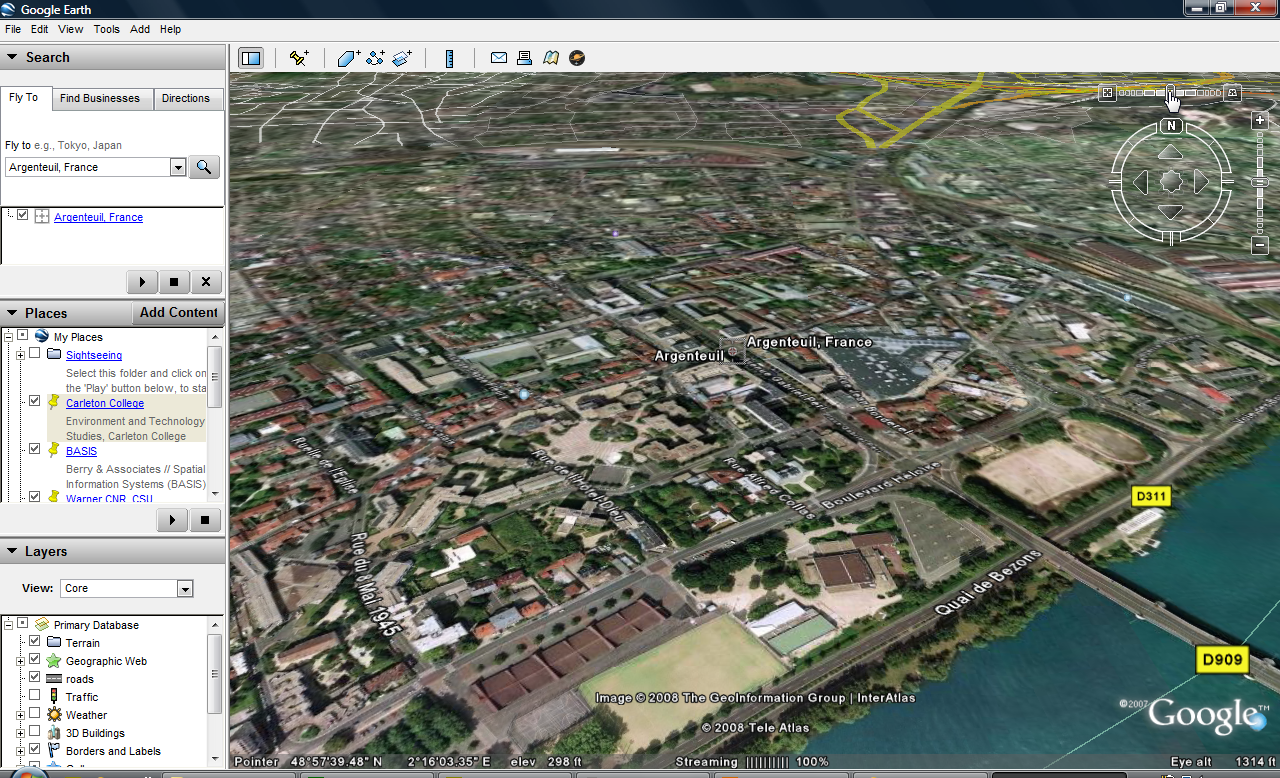1280x778 pixels.
Task: Pan the map left with compass arrow
Action: pos(1140,182)
